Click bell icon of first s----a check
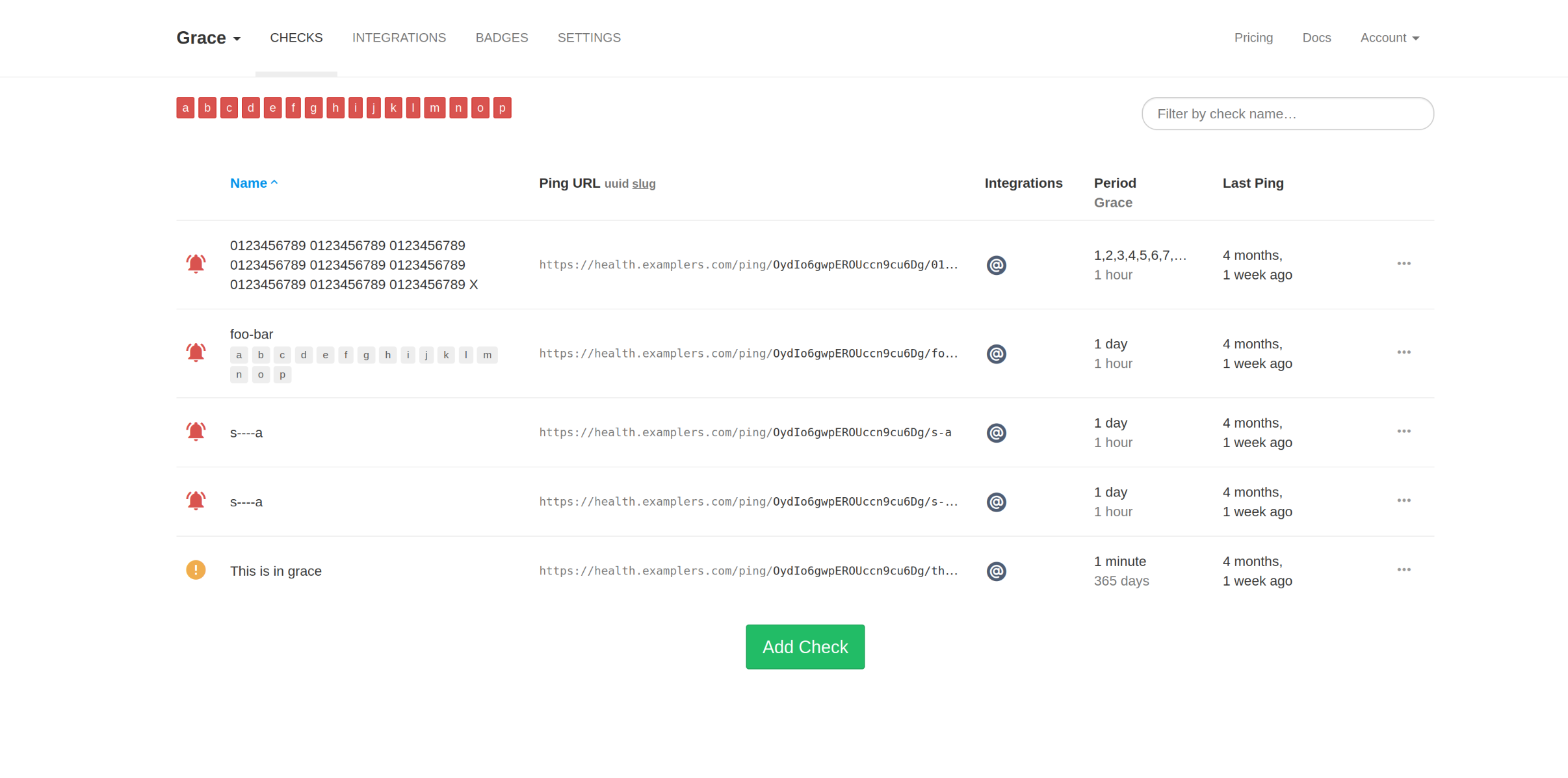 [x=196, y=432]
